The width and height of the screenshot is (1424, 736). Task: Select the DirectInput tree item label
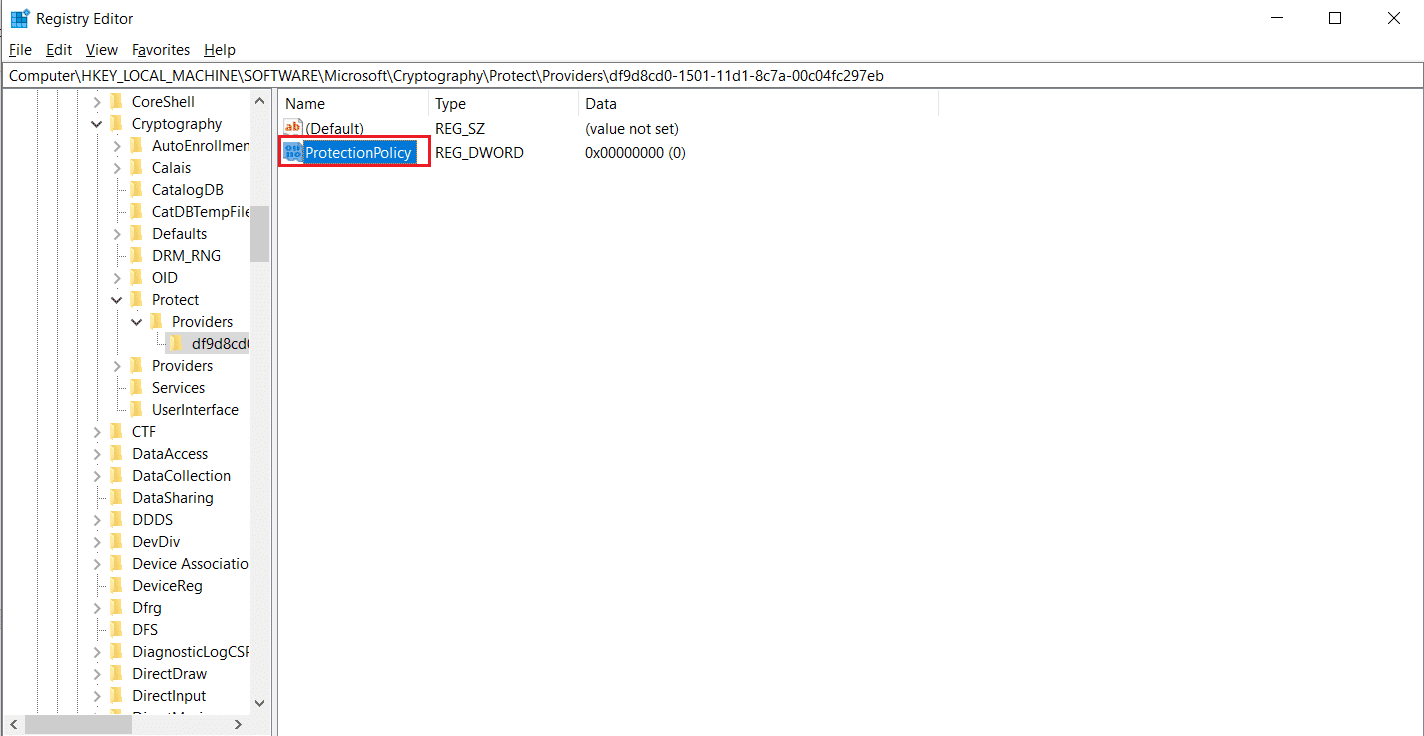coord(169,696)
